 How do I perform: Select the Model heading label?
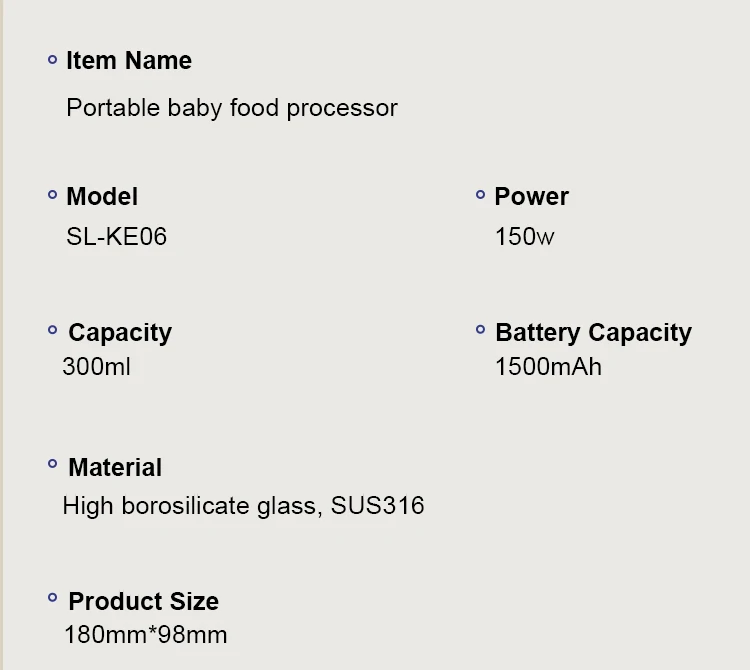102,197
